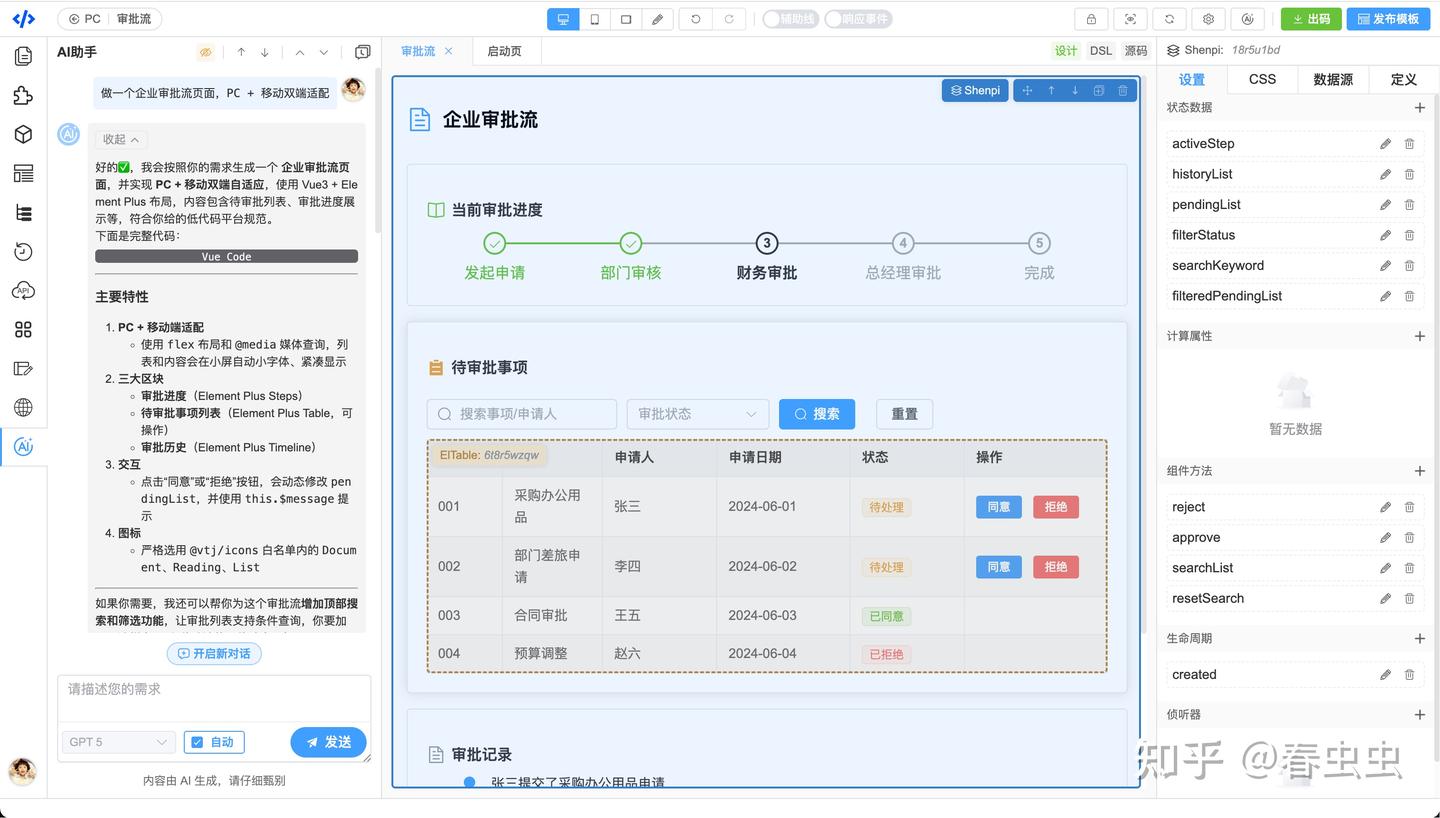Open the 审批状态 dropdown
The height and width of the screenshot is (818, 1440).
coord(698,414)
